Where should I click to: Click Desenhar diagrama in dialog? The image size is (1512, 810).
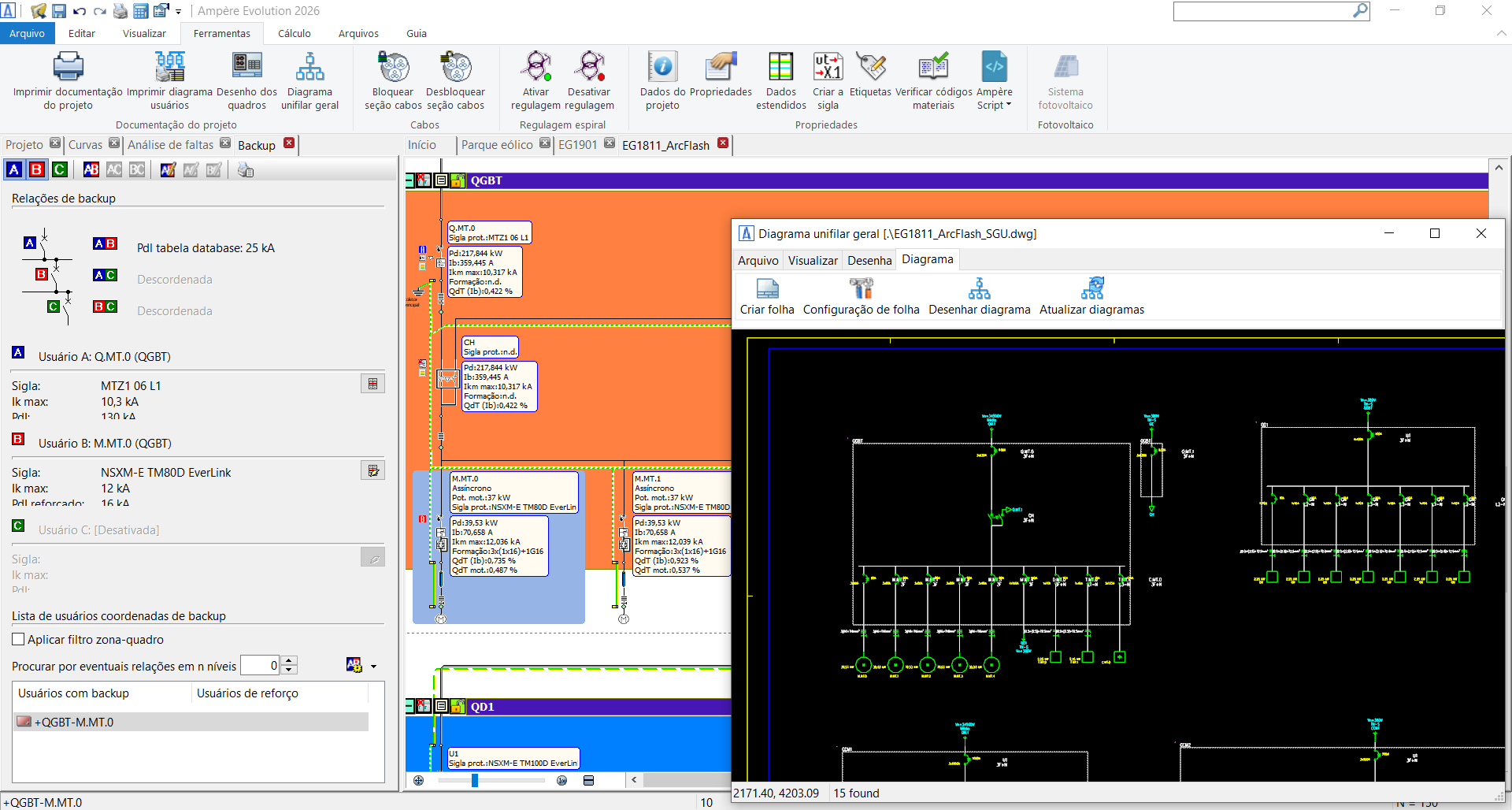[979, 289]
